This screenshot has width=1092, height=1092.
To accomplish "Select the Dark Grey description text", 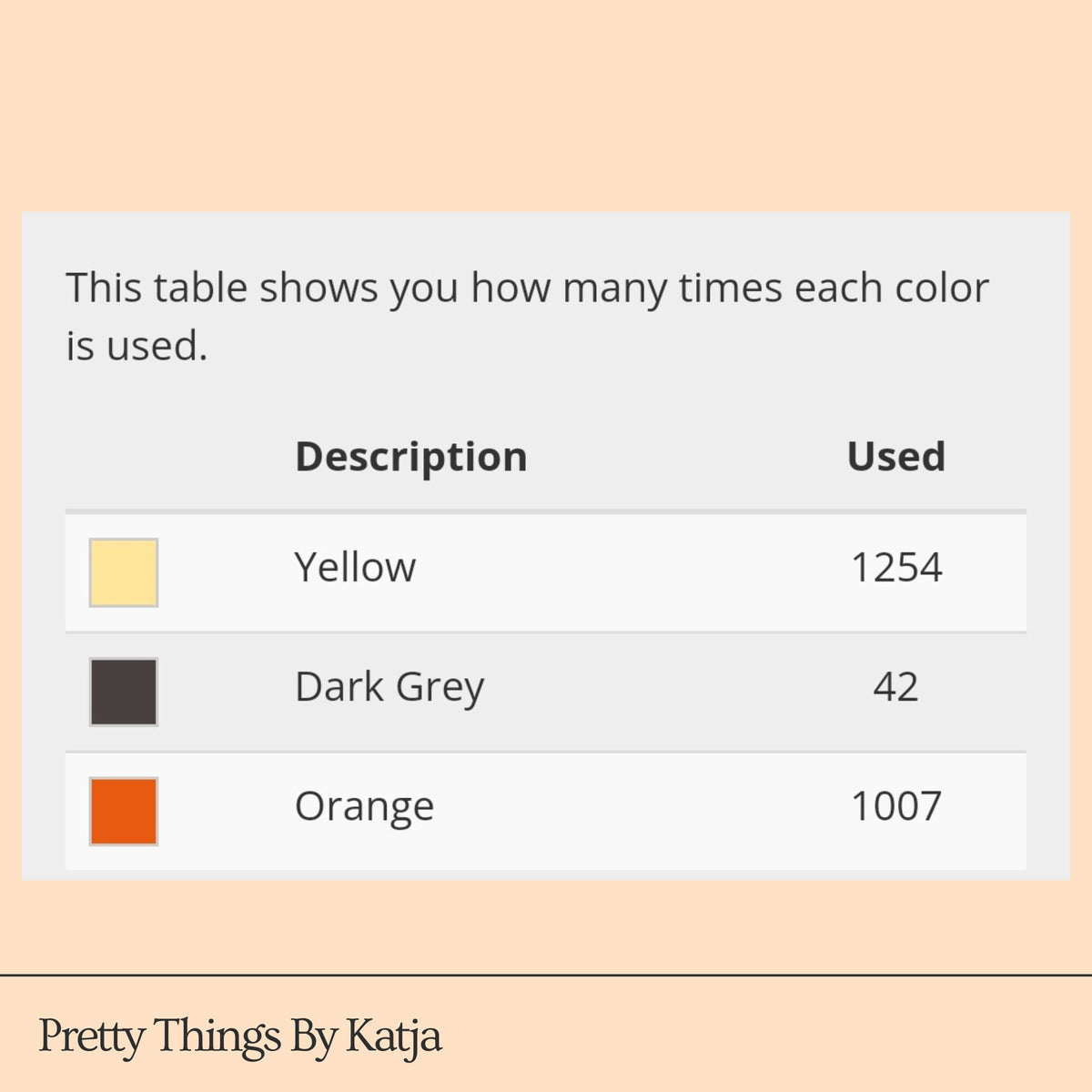I will (x=389, y=687).
